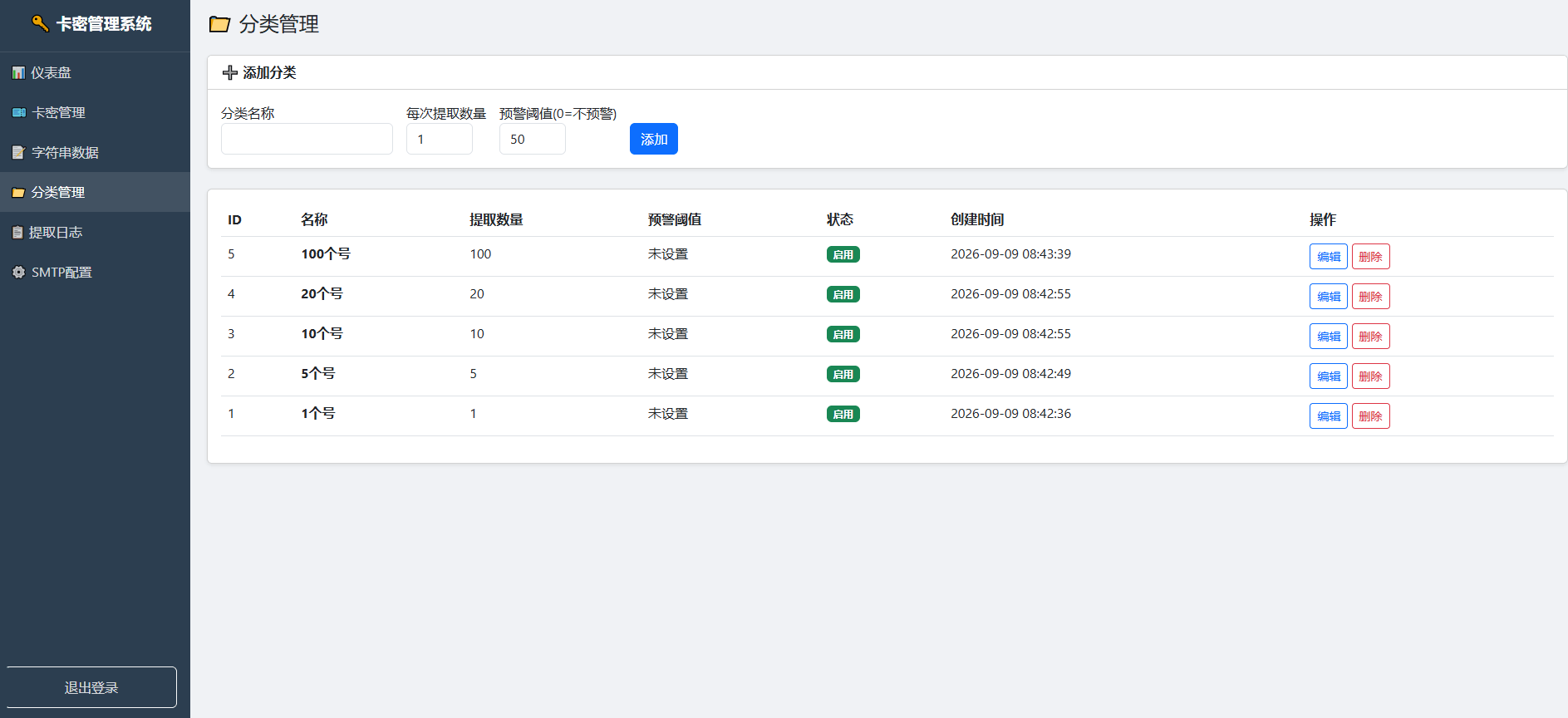This screenshot has width=1568, height=718.
Task: Click the 5个号 name cell
Action: [318, 374]
